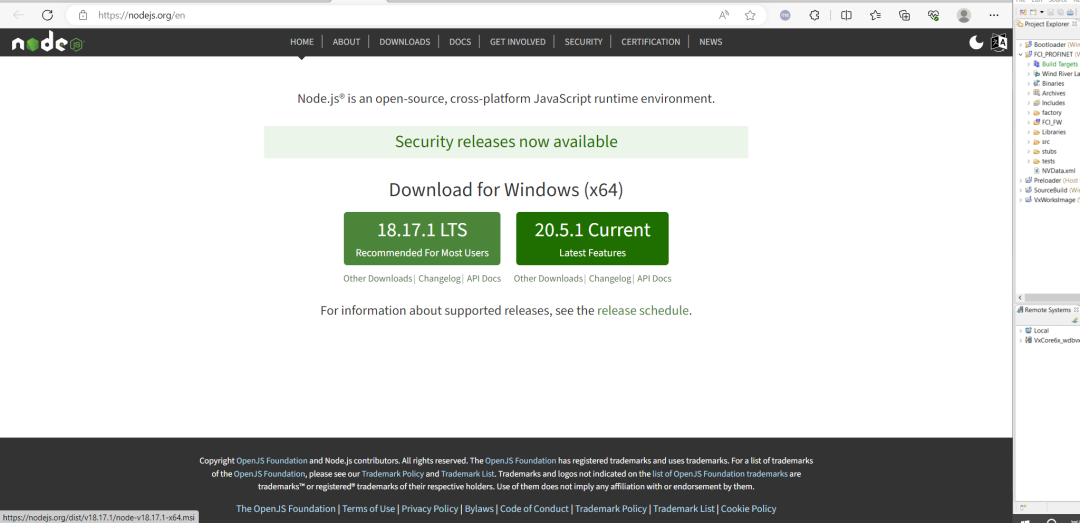Open The OpenJS Foundation footer link
Screen dimensions: 1080x523
tap(286, 509)
